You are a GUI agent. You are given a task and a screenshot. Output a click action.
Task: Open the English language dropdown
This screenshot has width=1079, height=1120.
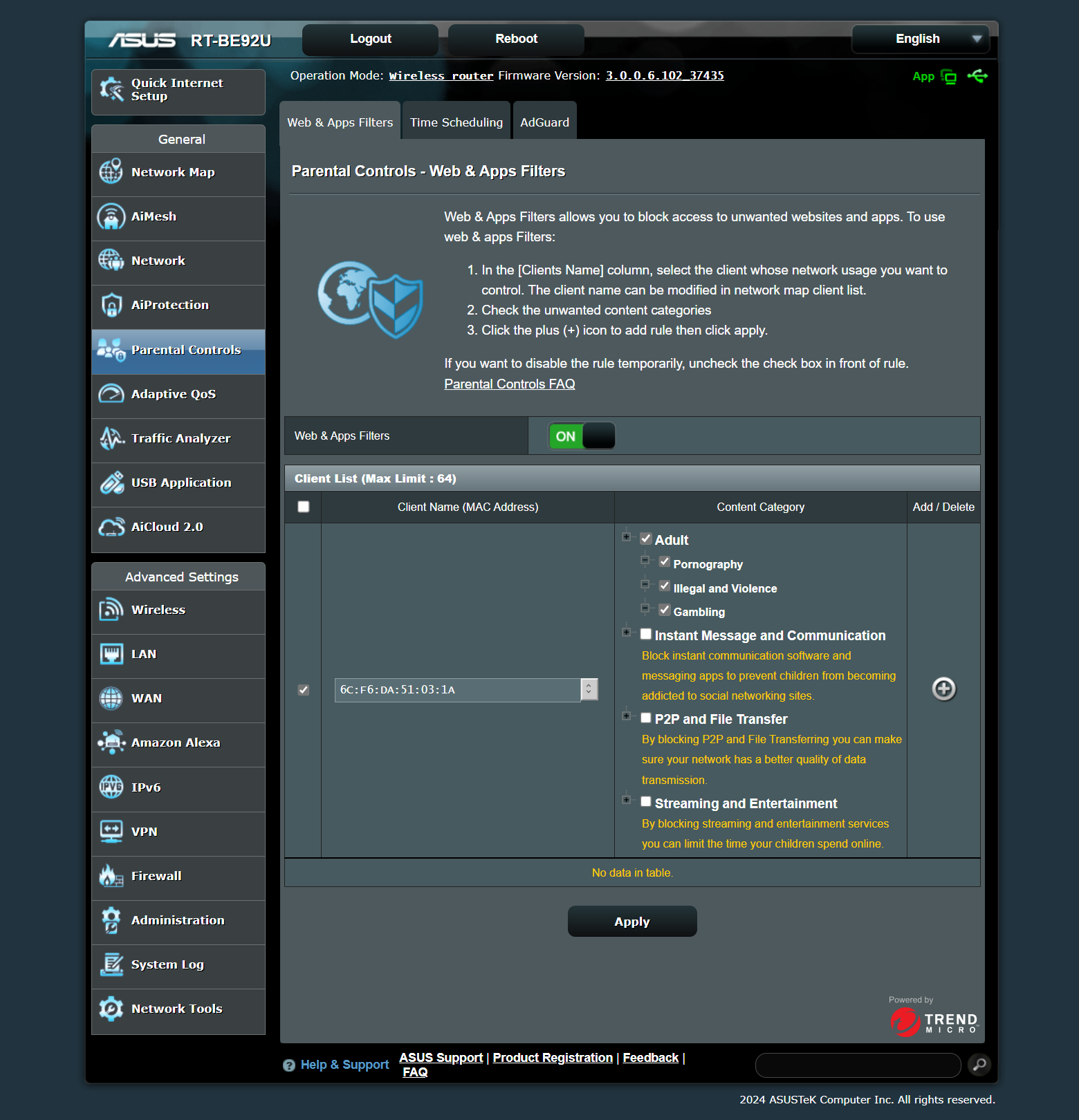pos(921,39)
